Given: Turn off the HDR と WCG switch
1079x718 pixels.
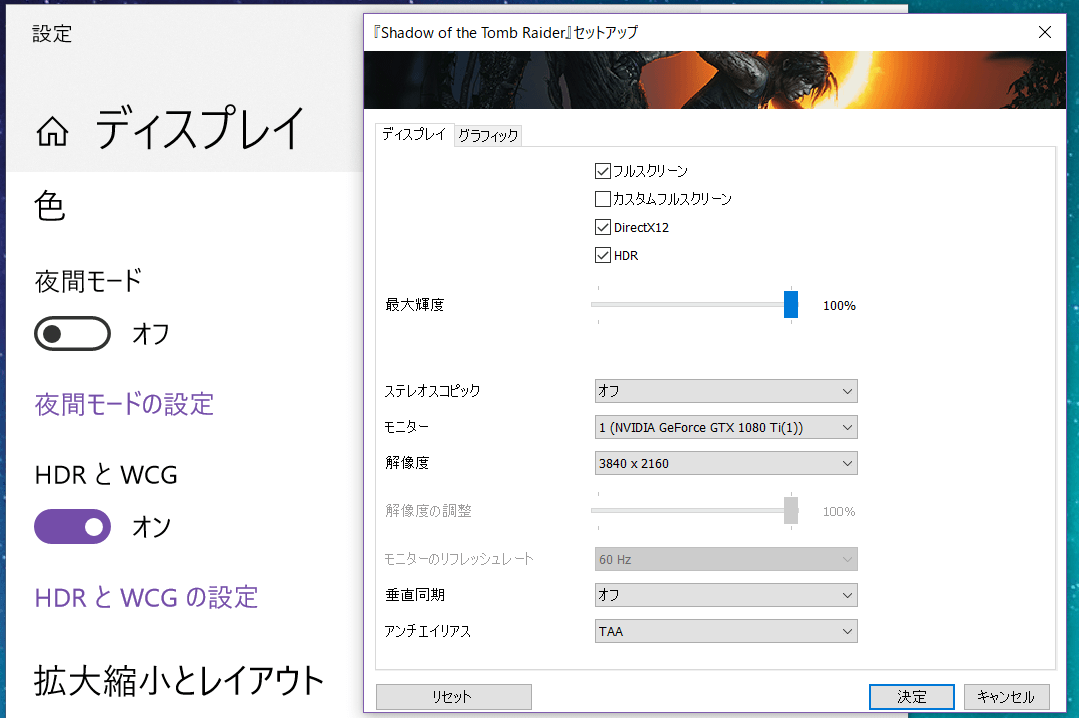Looking at the screenshot, I should tap(72, 527).
